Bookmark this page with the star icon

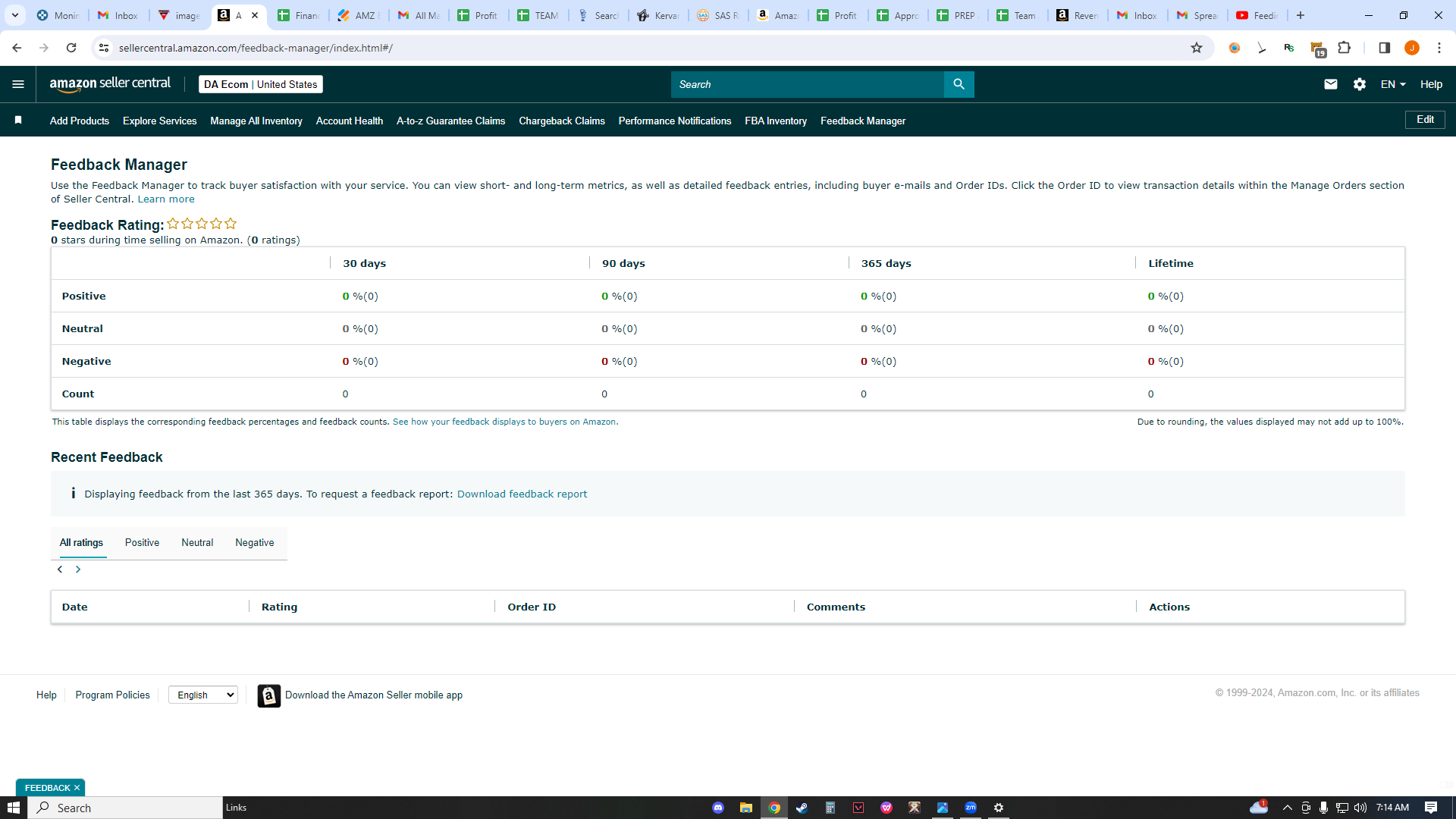pyautogui.click(x=1197, y=48)
